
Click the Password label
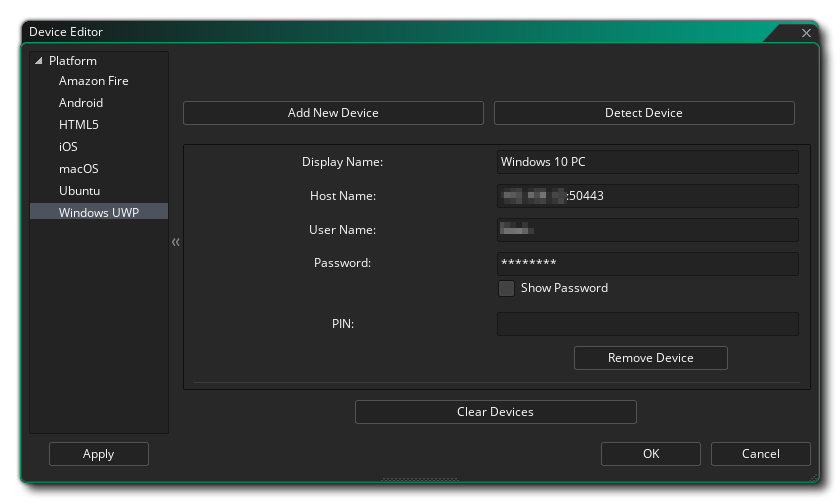click(x=342, y=263)
